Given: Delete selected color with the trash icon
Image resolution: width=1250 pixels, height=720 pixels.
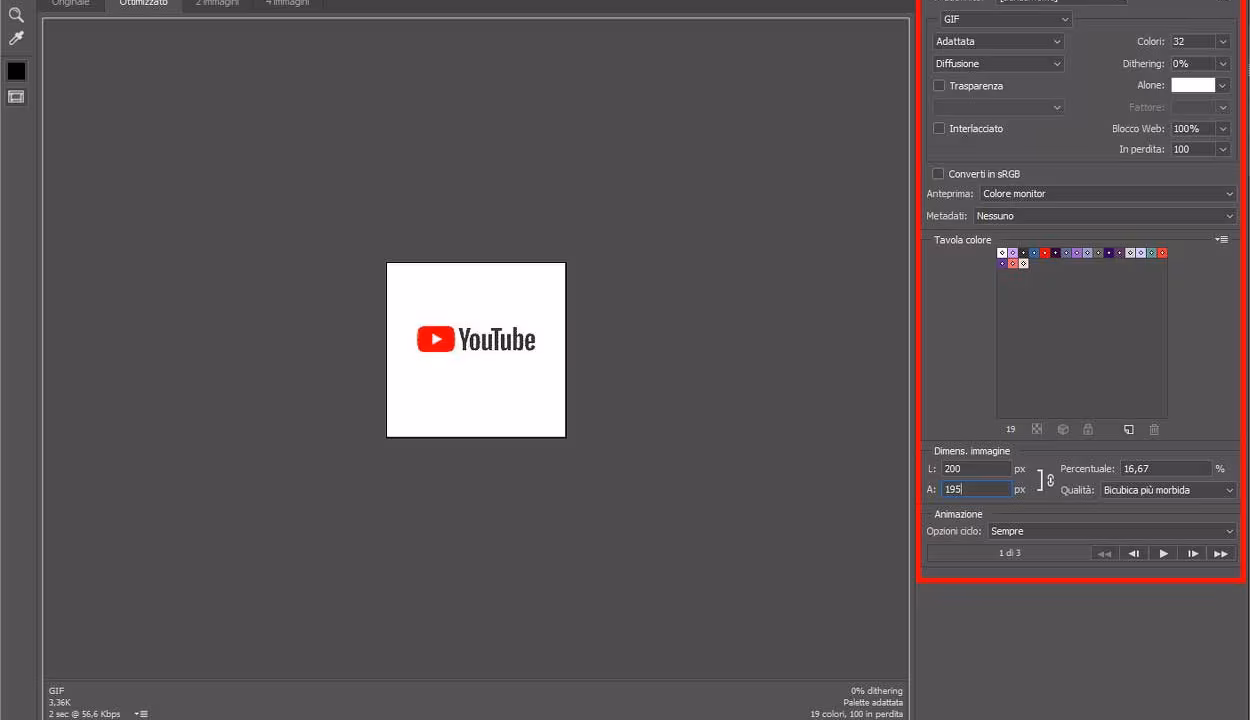Looking at the screenshot, I should (x=1154, y=429).
